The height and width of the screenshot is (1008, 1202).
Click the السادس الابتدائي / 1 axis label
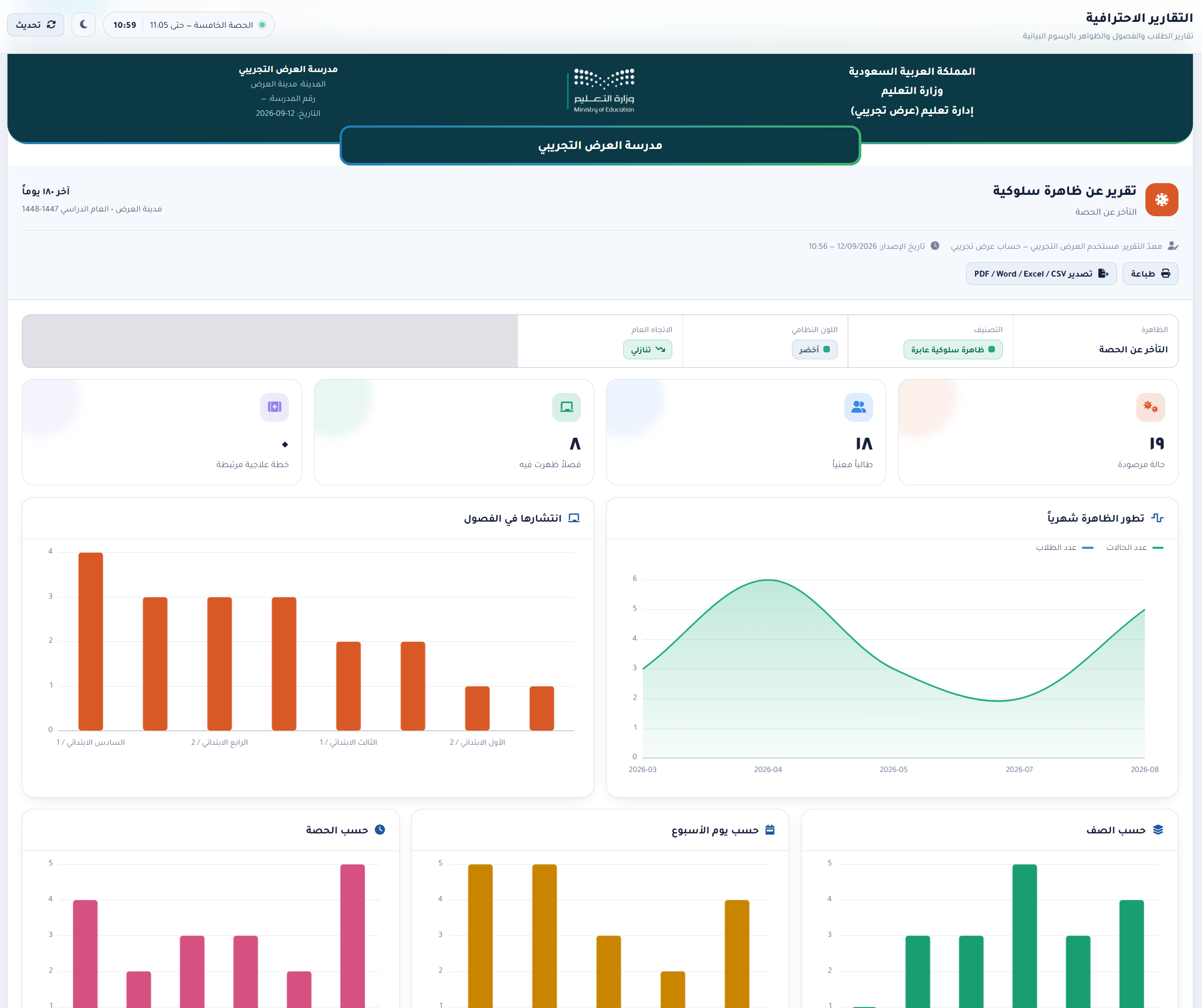(x=90, y=743)
